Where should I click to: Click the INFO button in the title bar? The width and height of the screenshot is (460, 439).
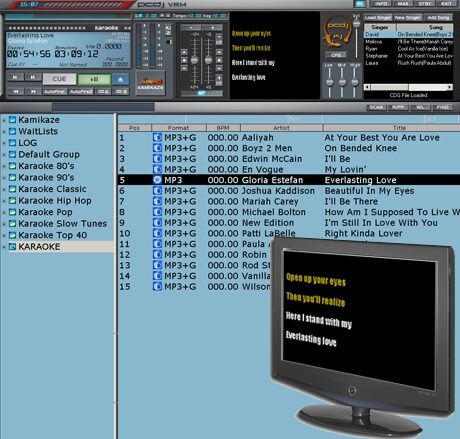pyautogui.click(x=381, y=4)
